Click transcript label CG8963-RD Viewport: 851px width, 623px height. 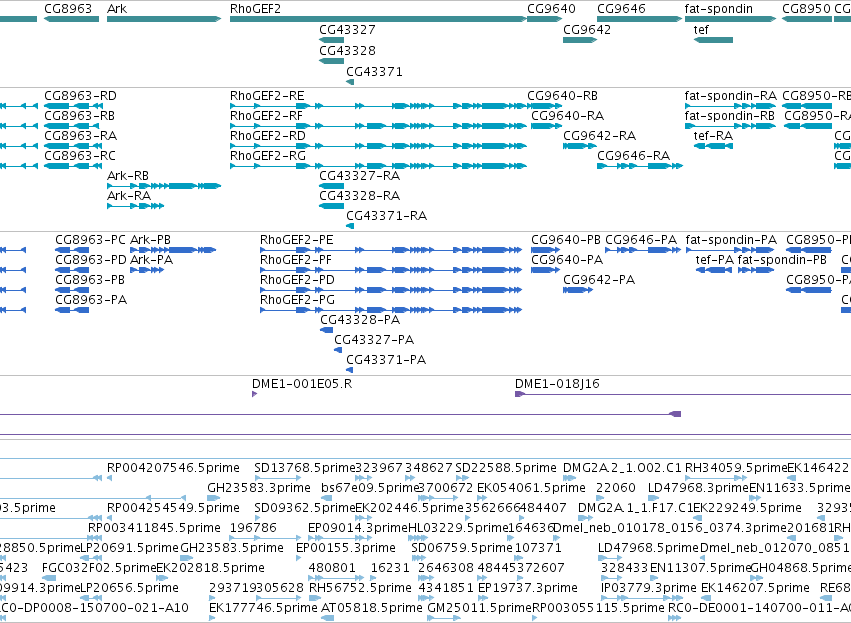click(80, 96)
